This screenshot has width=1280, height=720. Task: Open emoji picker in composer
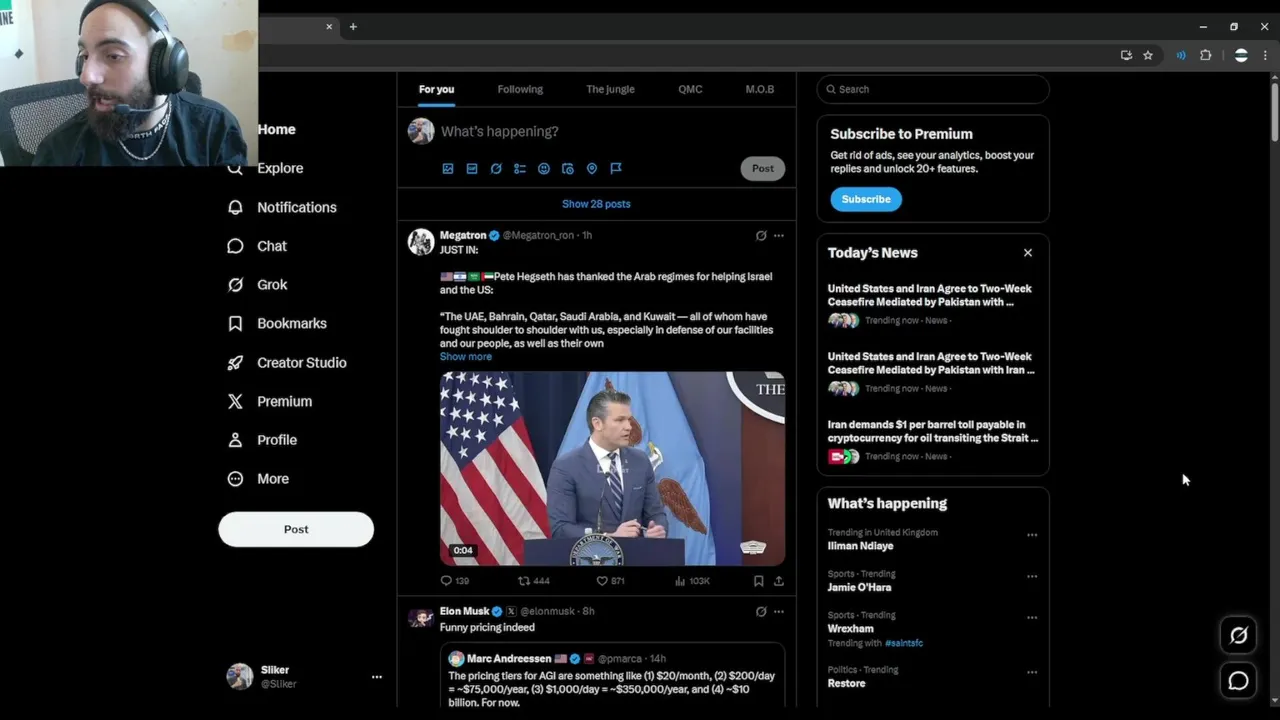point(544,169)
